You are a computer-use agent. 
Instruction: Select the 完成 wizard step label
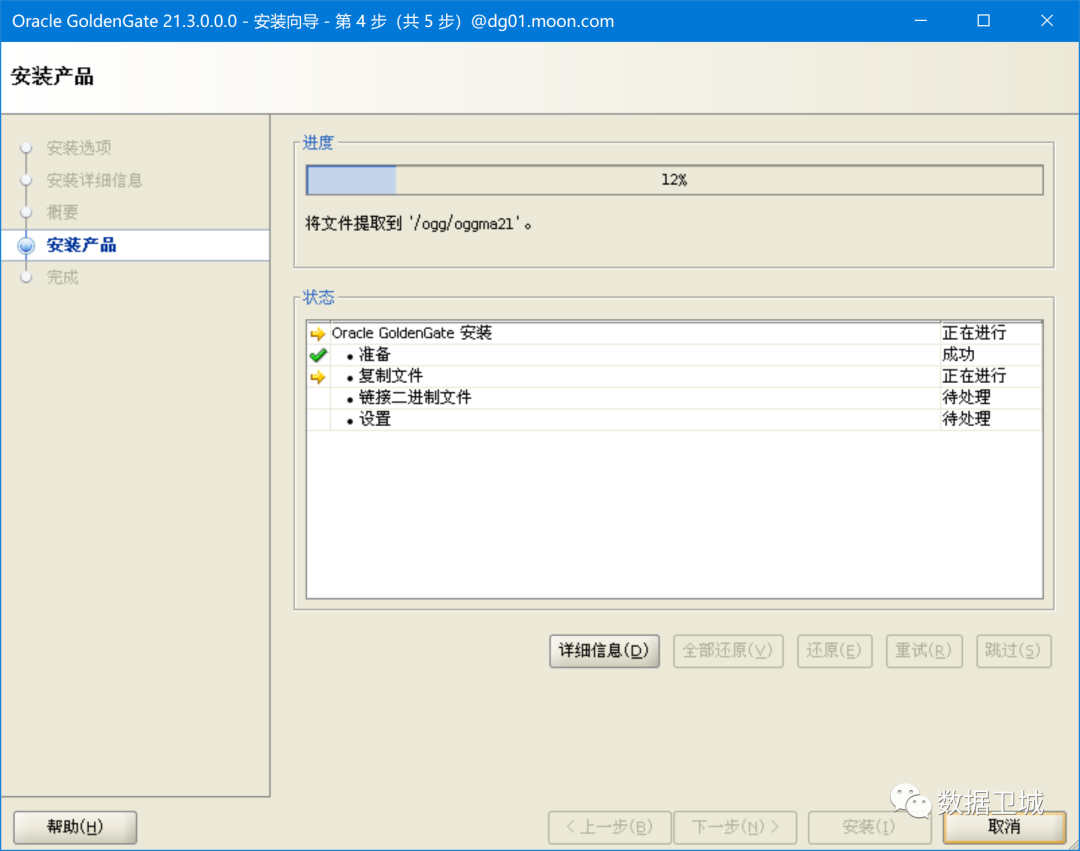click(x=62, y=277)
